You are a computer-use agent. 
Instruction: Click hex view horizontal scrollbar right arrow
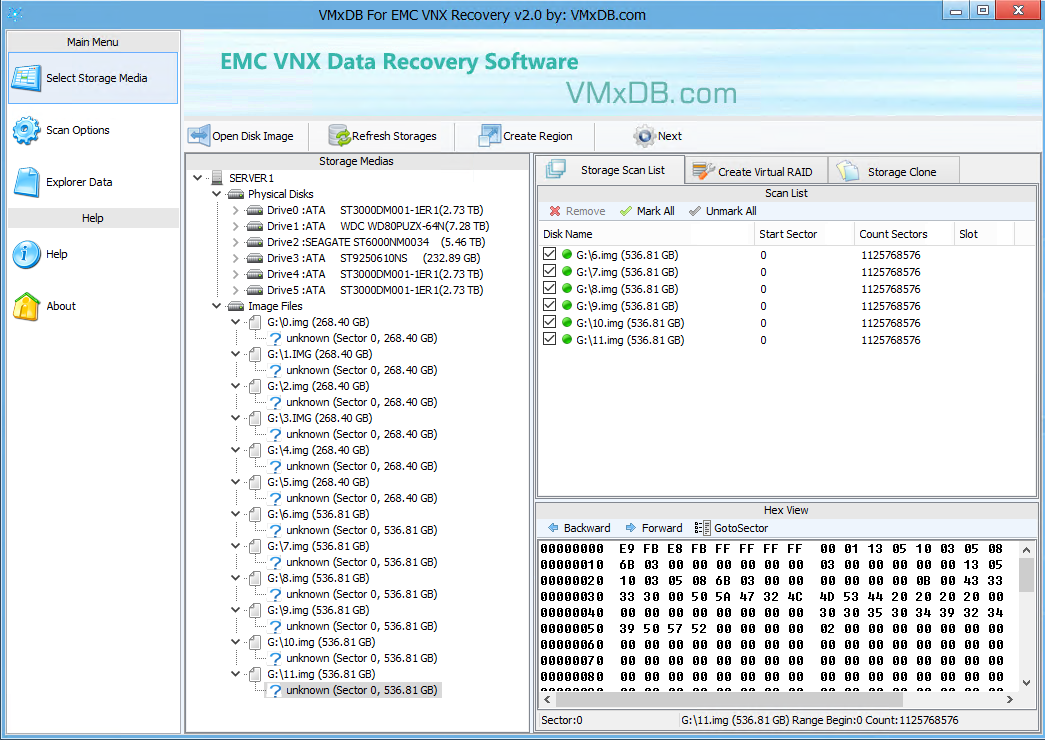(x=1010, y=699)
